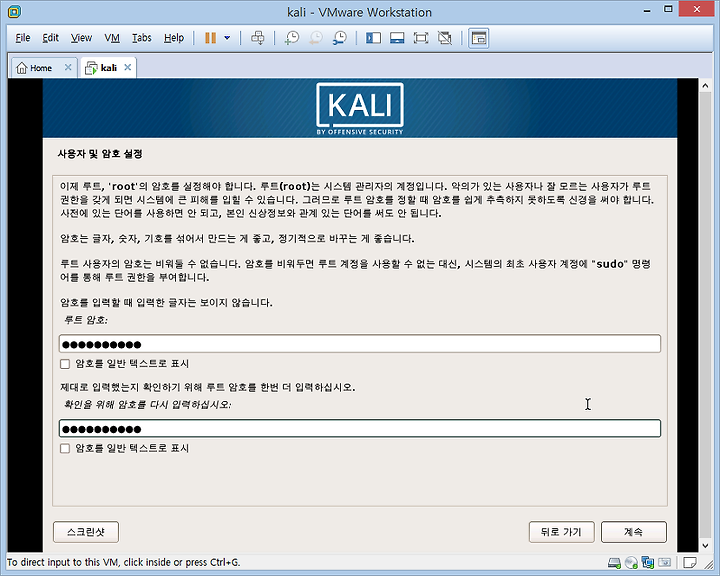Open the power options dropdown arrow

click(x=227, y=38)
